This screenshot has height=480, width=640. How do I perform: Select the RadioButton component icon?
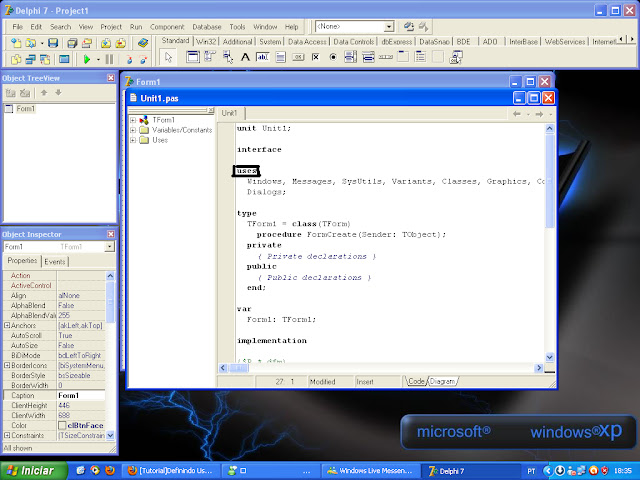pyautogui.click(x=333, y=57)
